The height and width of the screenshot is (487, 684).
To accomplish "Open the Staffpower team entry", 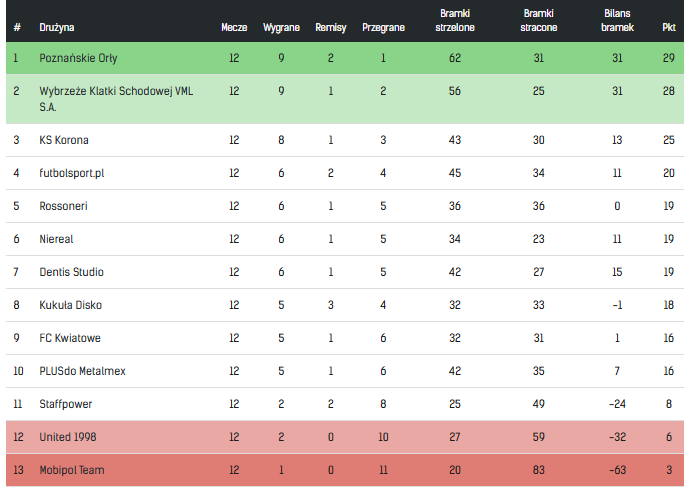I will (x=65, y=404).
